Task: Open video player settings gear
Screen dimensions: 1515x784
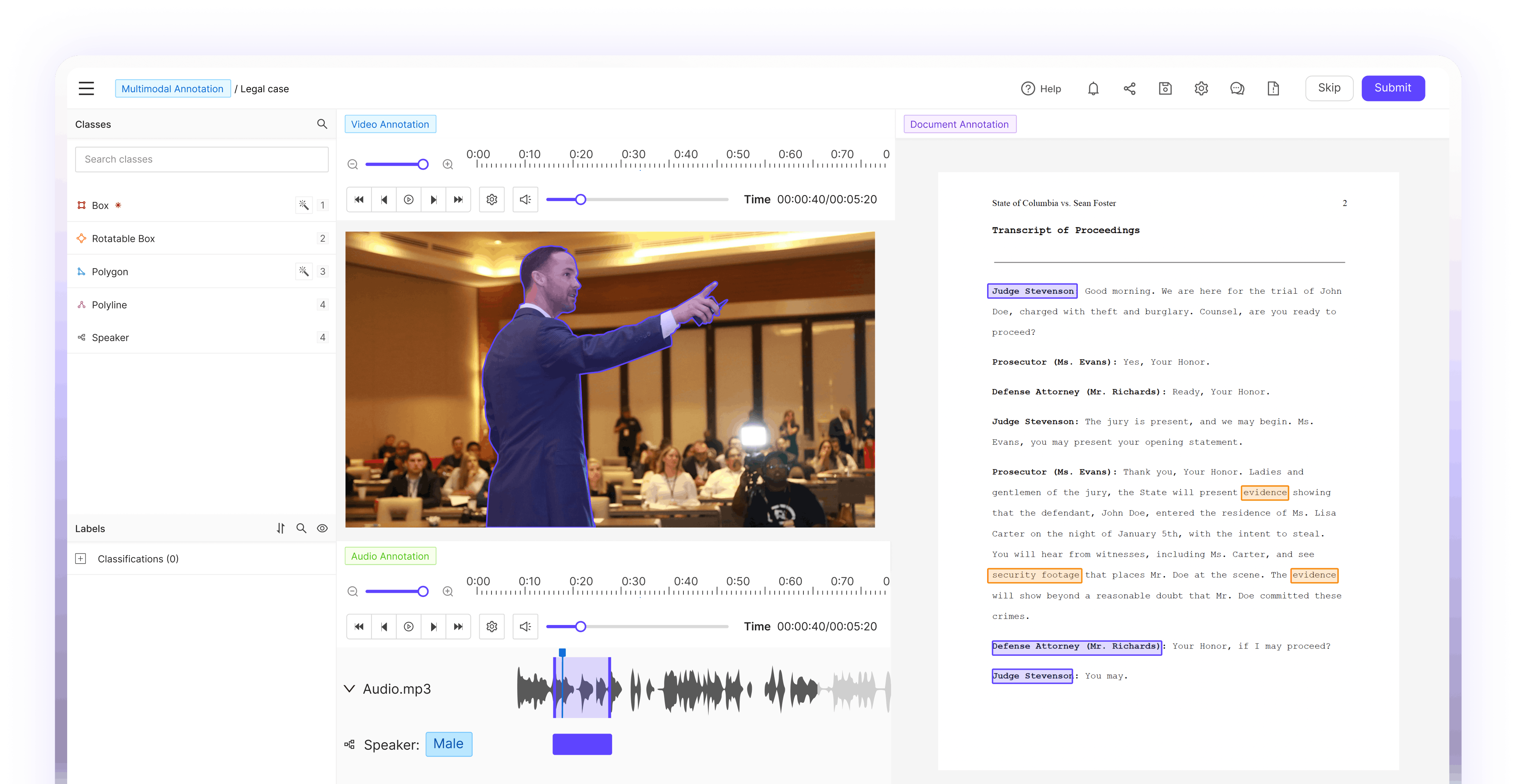Action: (x=492, y=200)
